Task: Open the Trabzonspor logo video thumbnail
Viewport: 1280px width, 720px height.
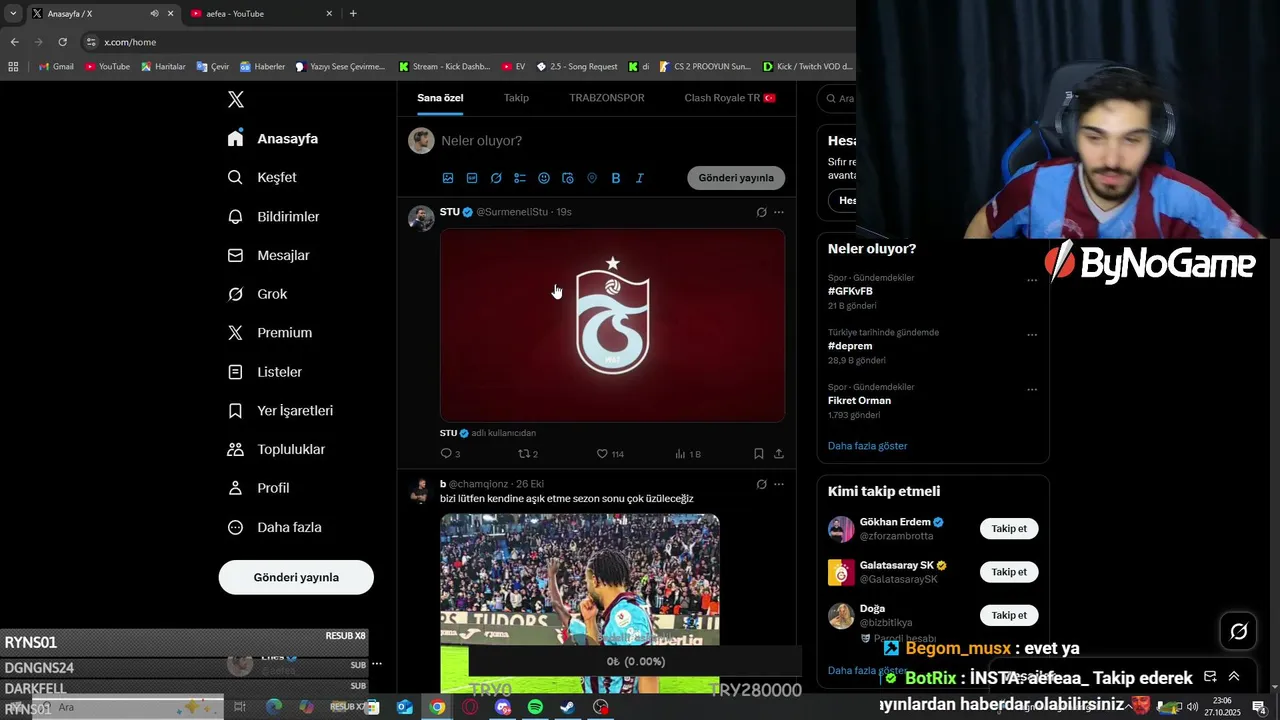Action: tap(612, 325)
